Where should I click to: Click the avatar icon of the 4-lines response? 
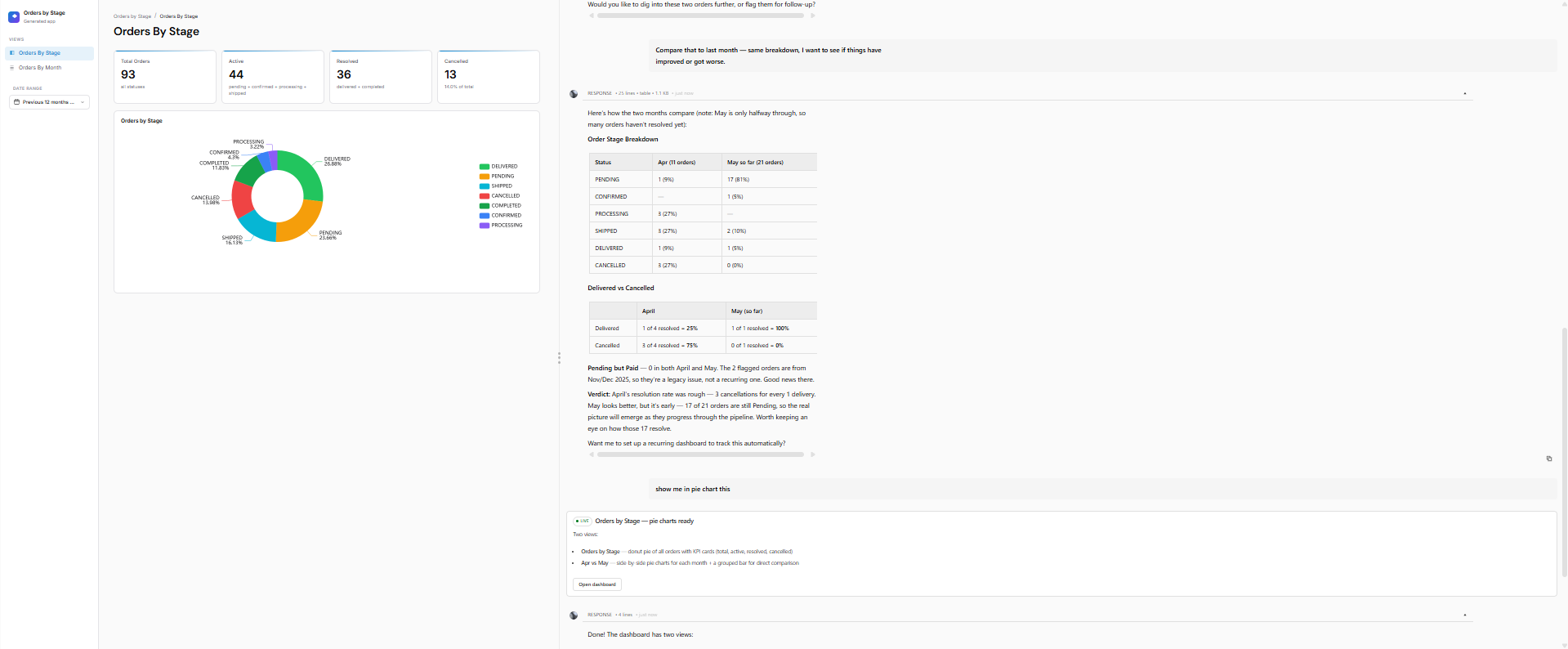pyautogui.click(x=574, y=615)
